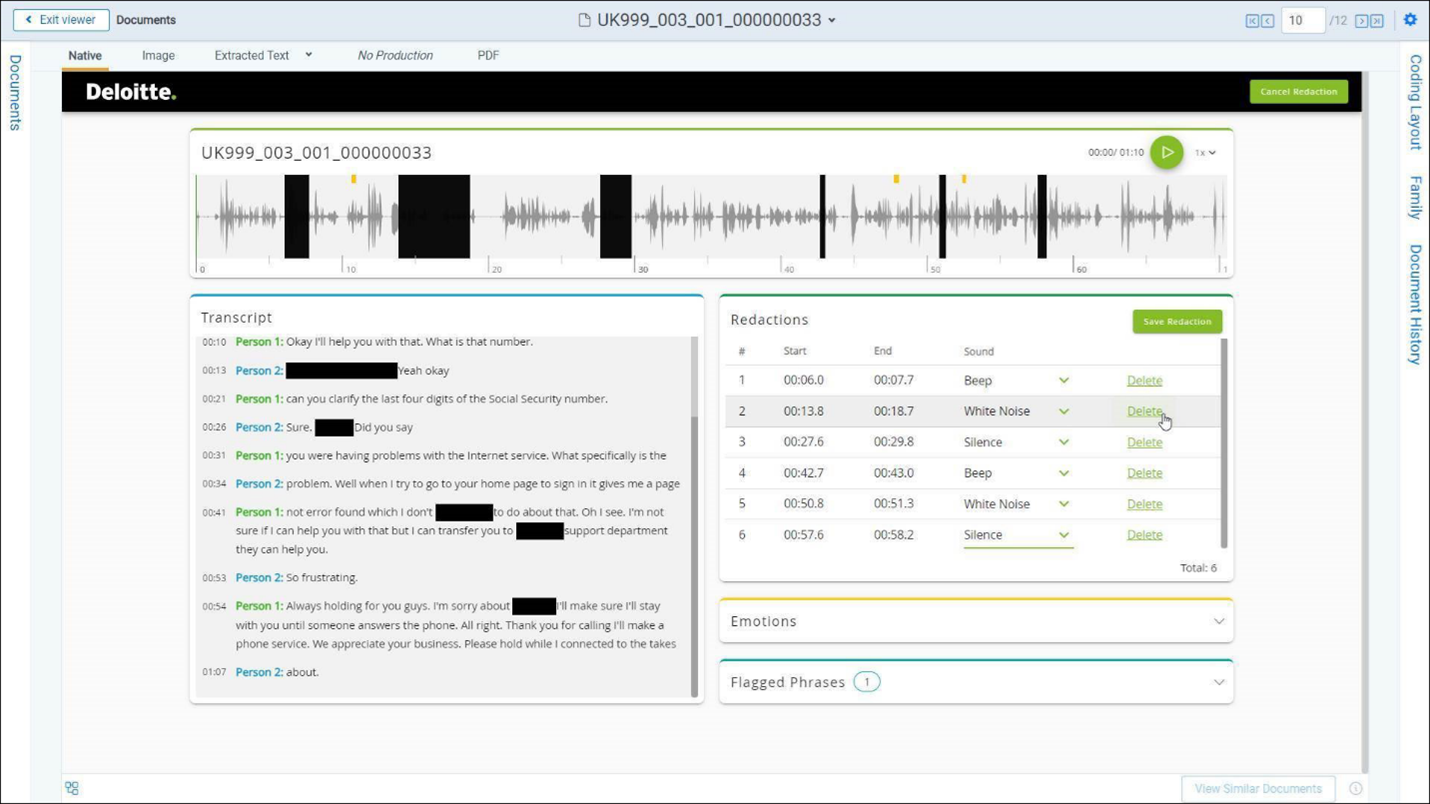Click the Save Redaction button
The image size is (1430, 804).
pyautogui.click(x=1177, y=322)
